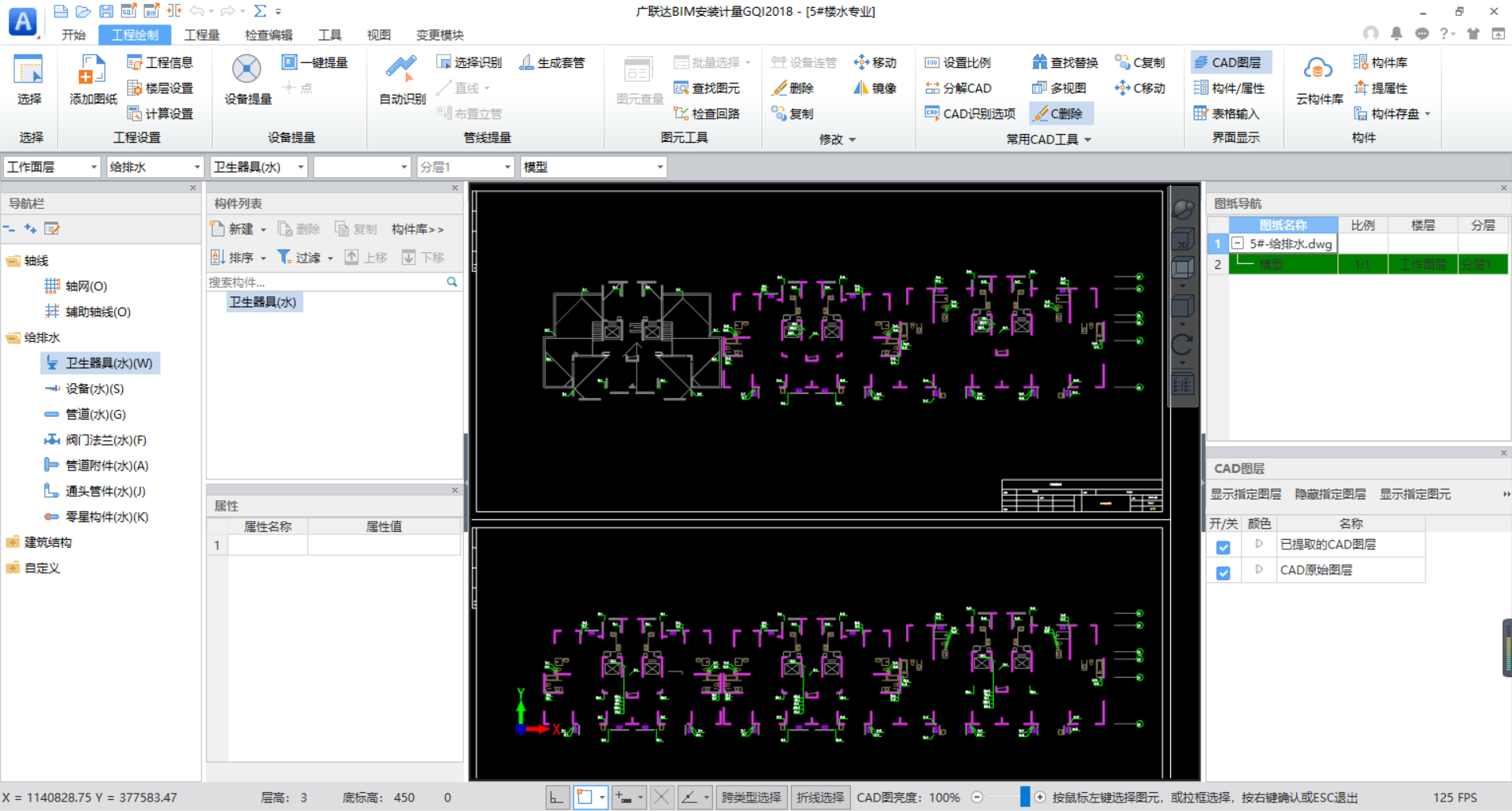This screenshot has height=811, width=1512.
Task: Expand the 构件存盘 dropdown arrow
Action: [x=1427, y=114]
